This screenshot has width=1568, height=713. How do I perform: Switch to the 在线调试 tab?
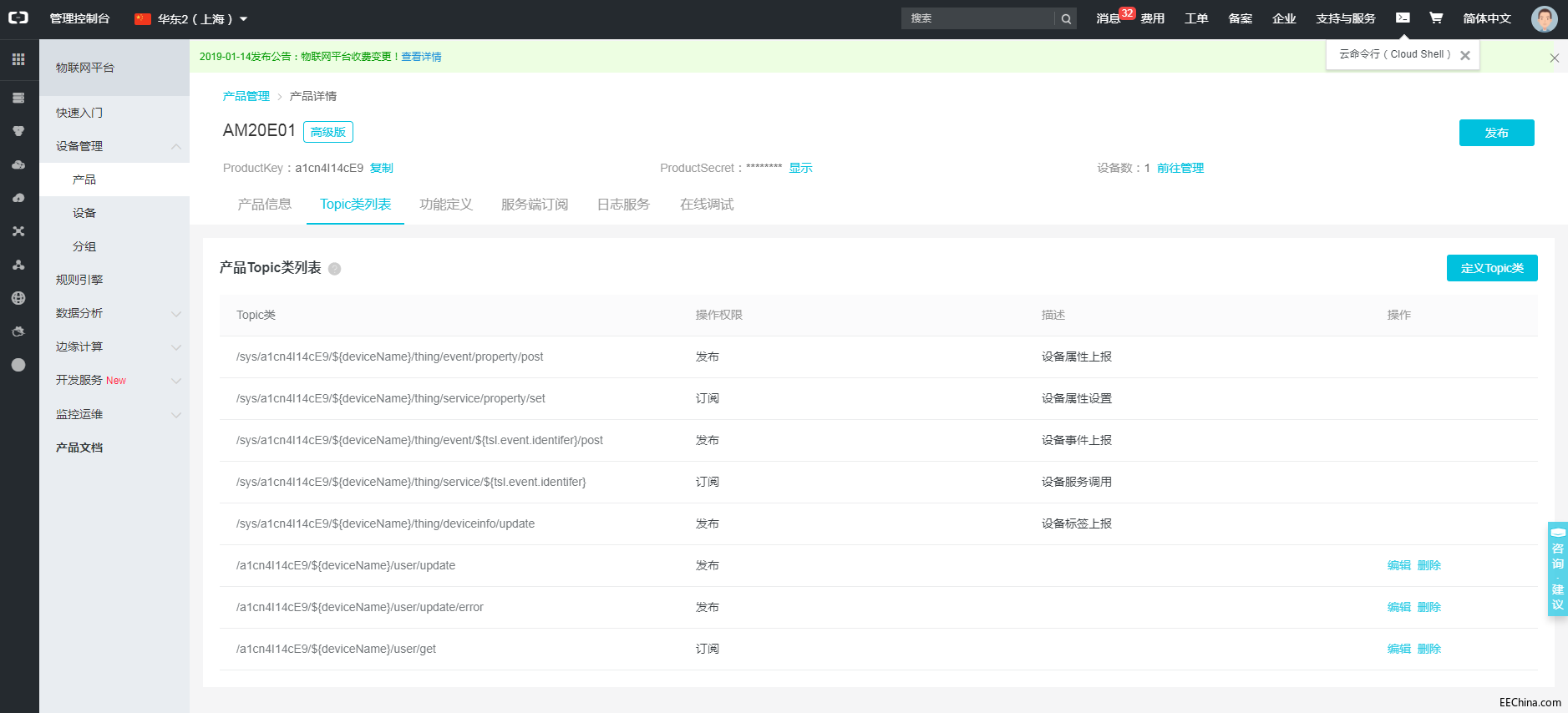tap(707, 205)
